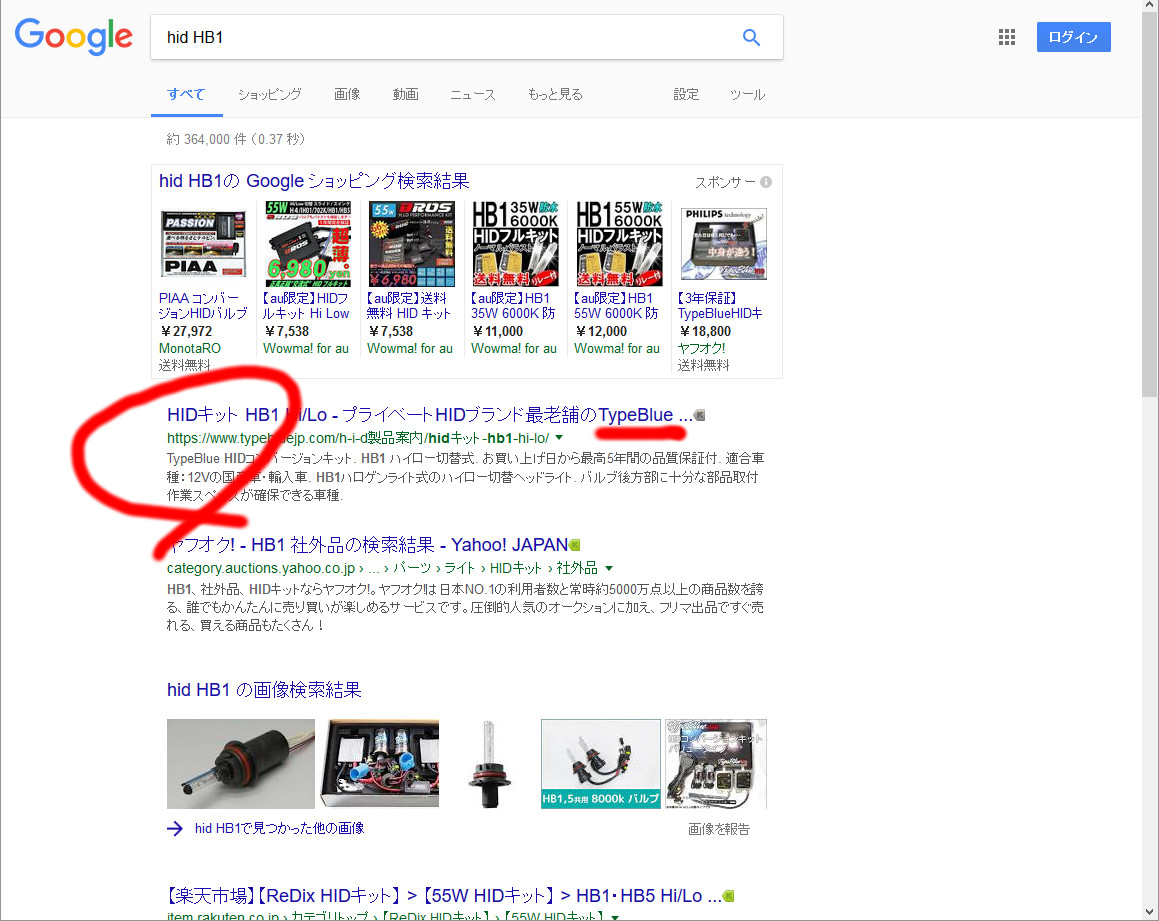Viewport: 1159px width, 921px height.
Task: Click the MonotaRO seller name
Action: (189, 348)
